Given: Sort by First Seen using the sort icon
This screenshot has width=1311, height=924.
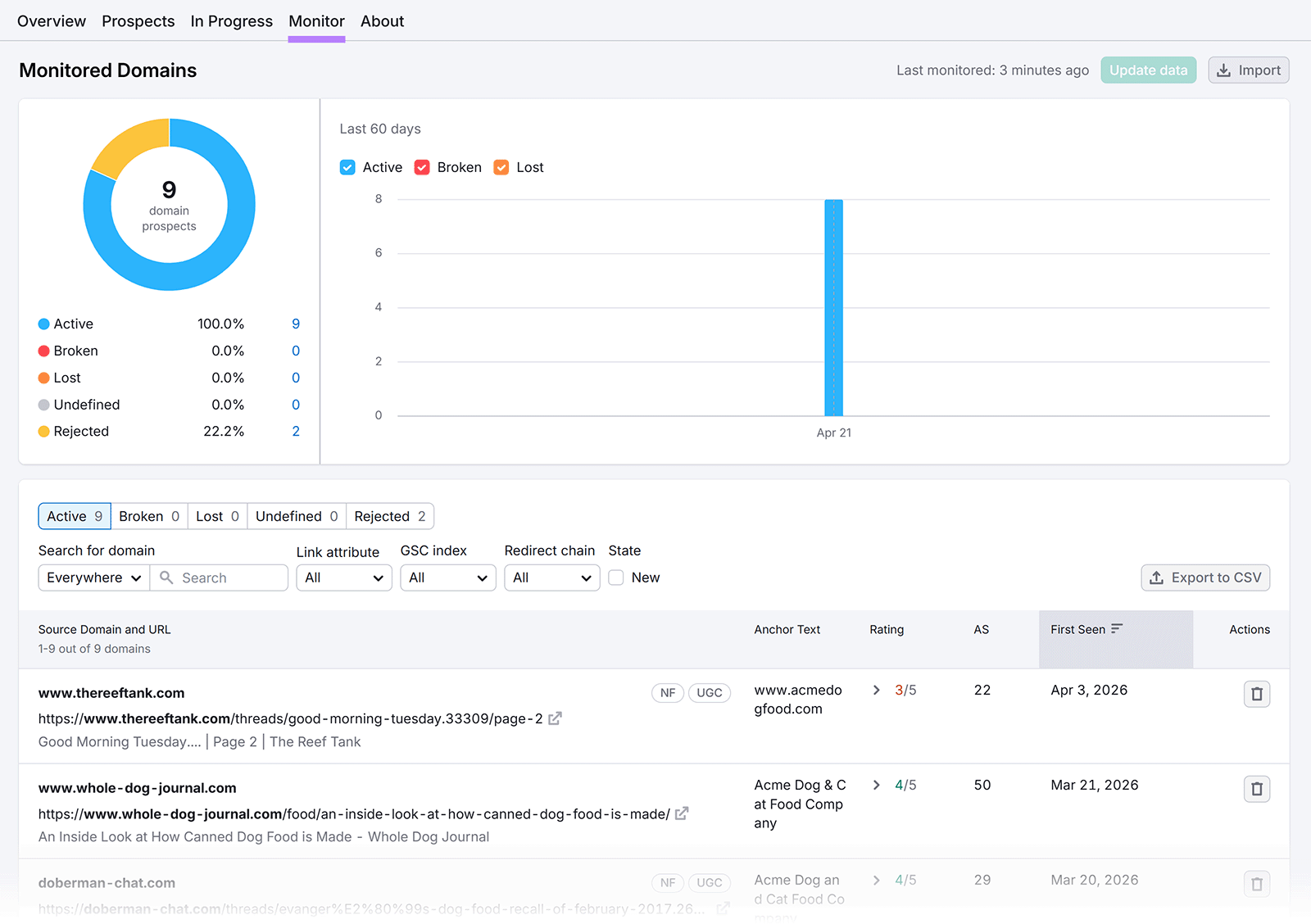Looking at the screenshot, I should (1117, 627).
